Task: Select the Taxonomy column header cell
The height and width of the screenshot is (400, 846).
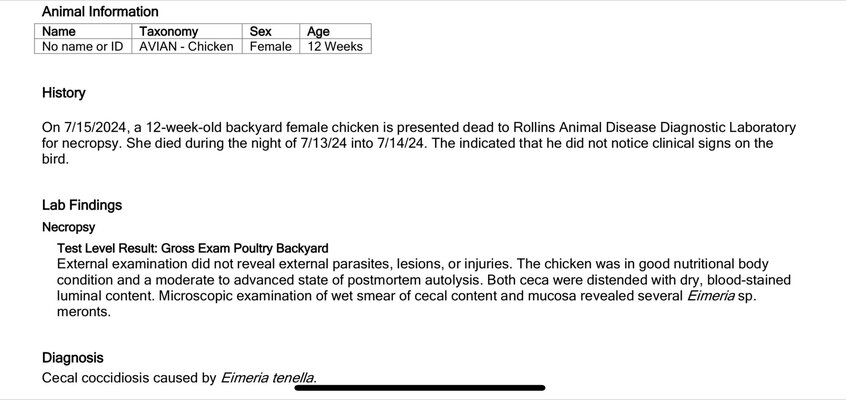Action: 187,31
